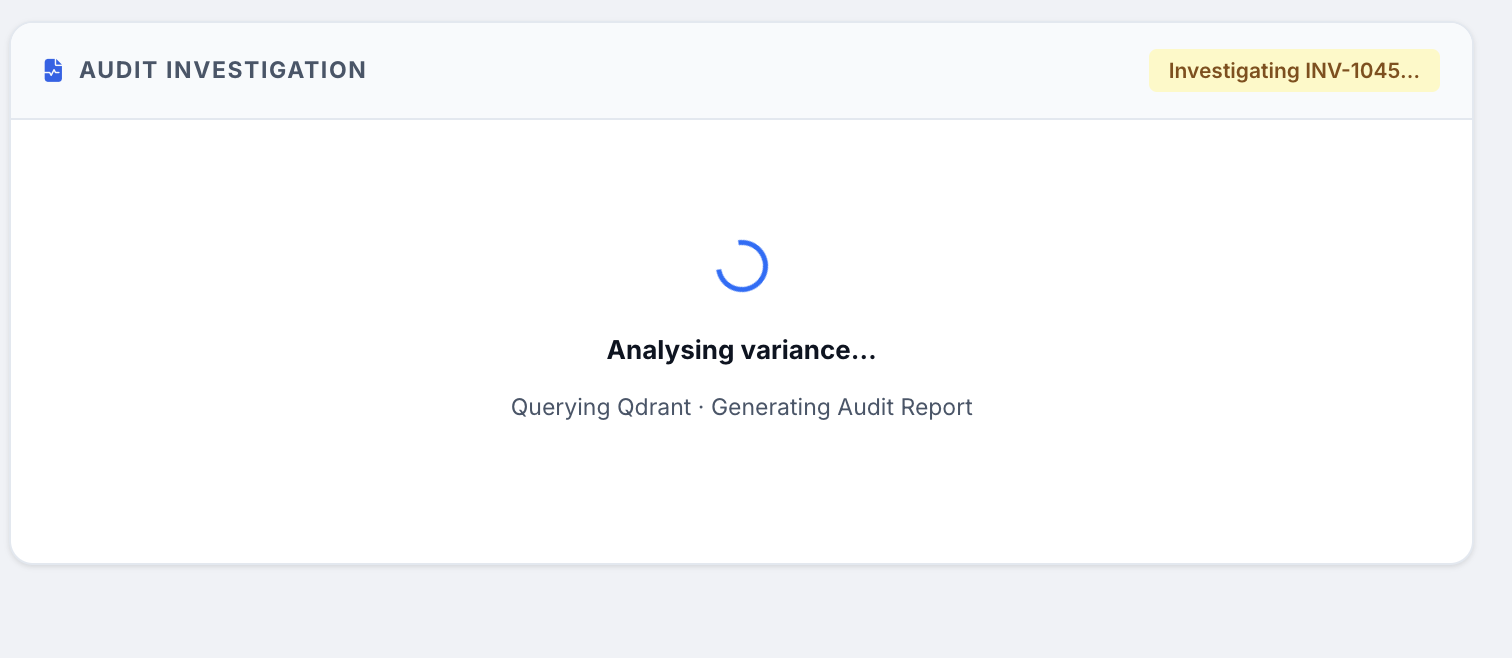
Task: Click the blue loading spinner
Action: pos(742,266)
